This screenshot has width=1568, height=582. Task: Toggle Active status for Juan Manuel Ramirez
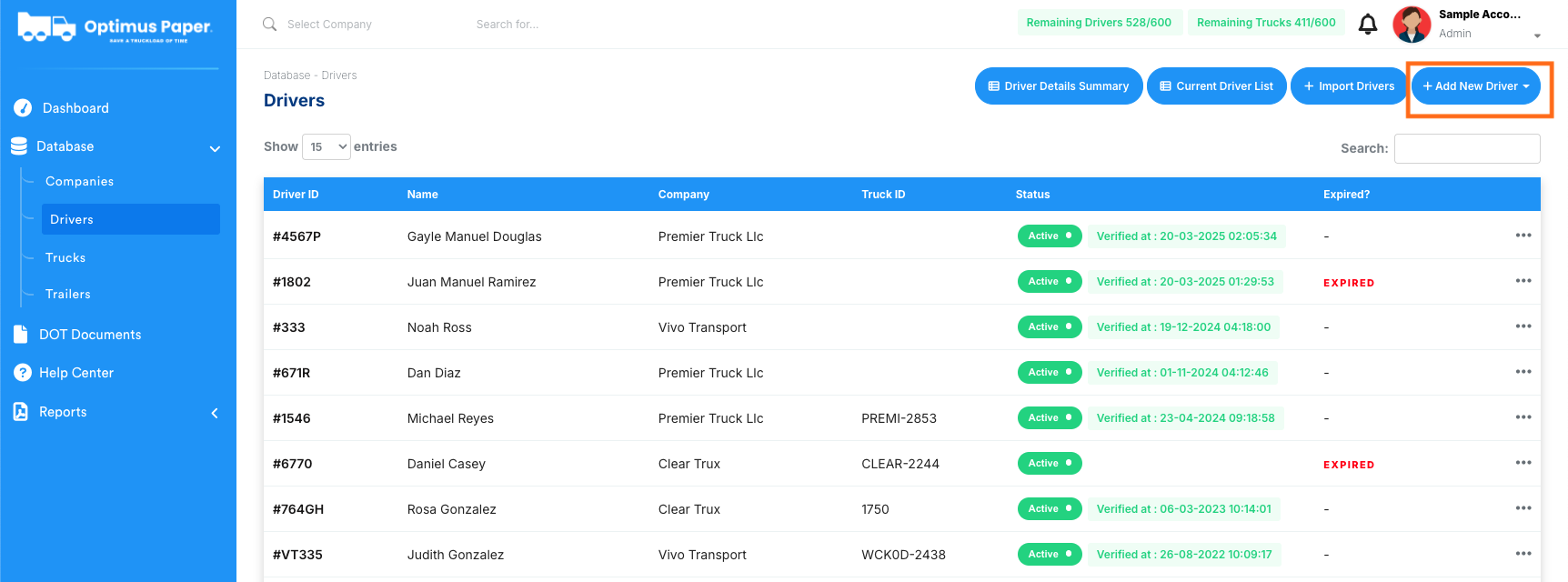point(1050,282)
